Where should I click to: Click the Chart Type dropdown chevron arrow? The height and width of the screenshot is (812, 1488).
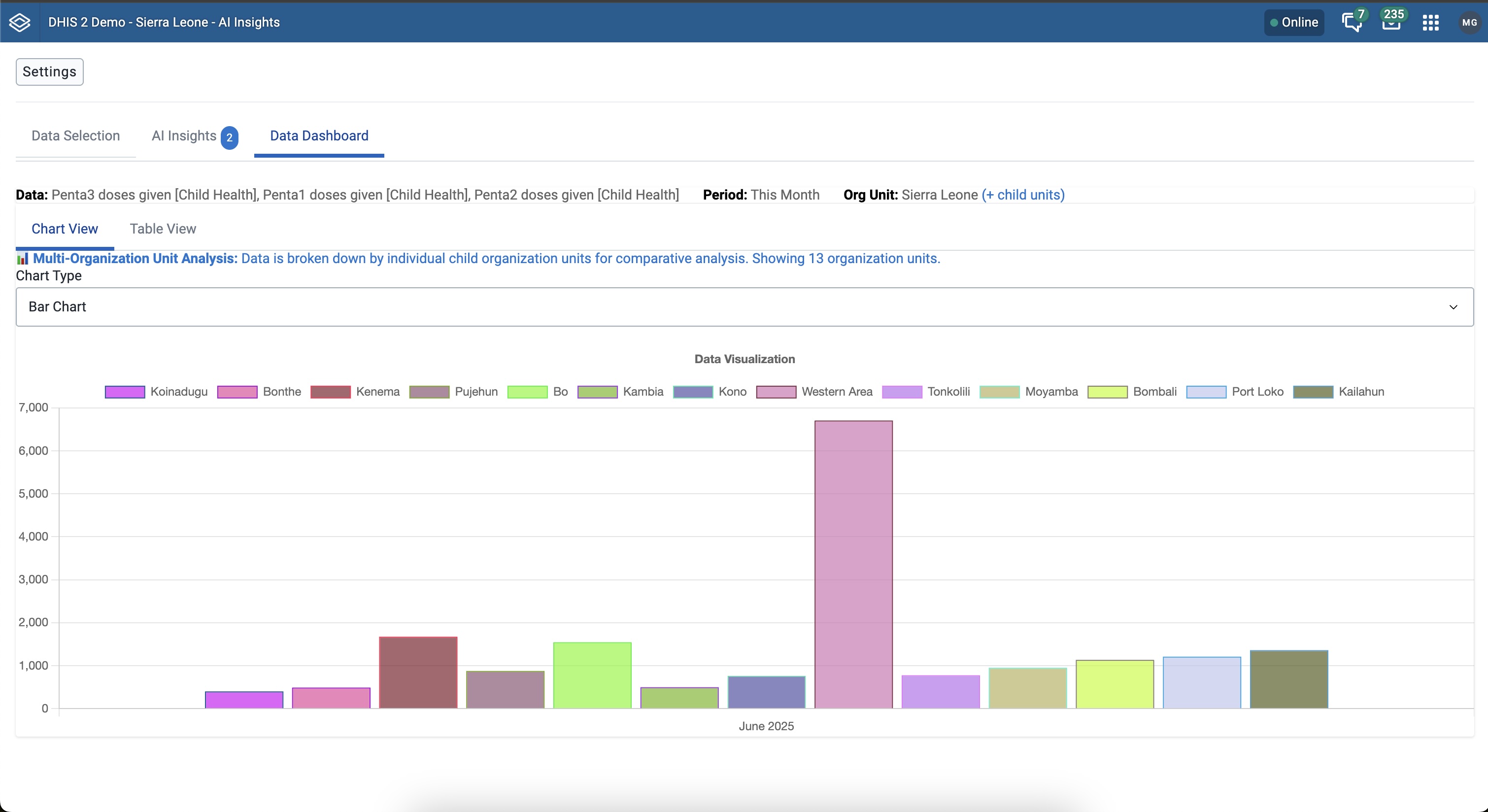1453,306
